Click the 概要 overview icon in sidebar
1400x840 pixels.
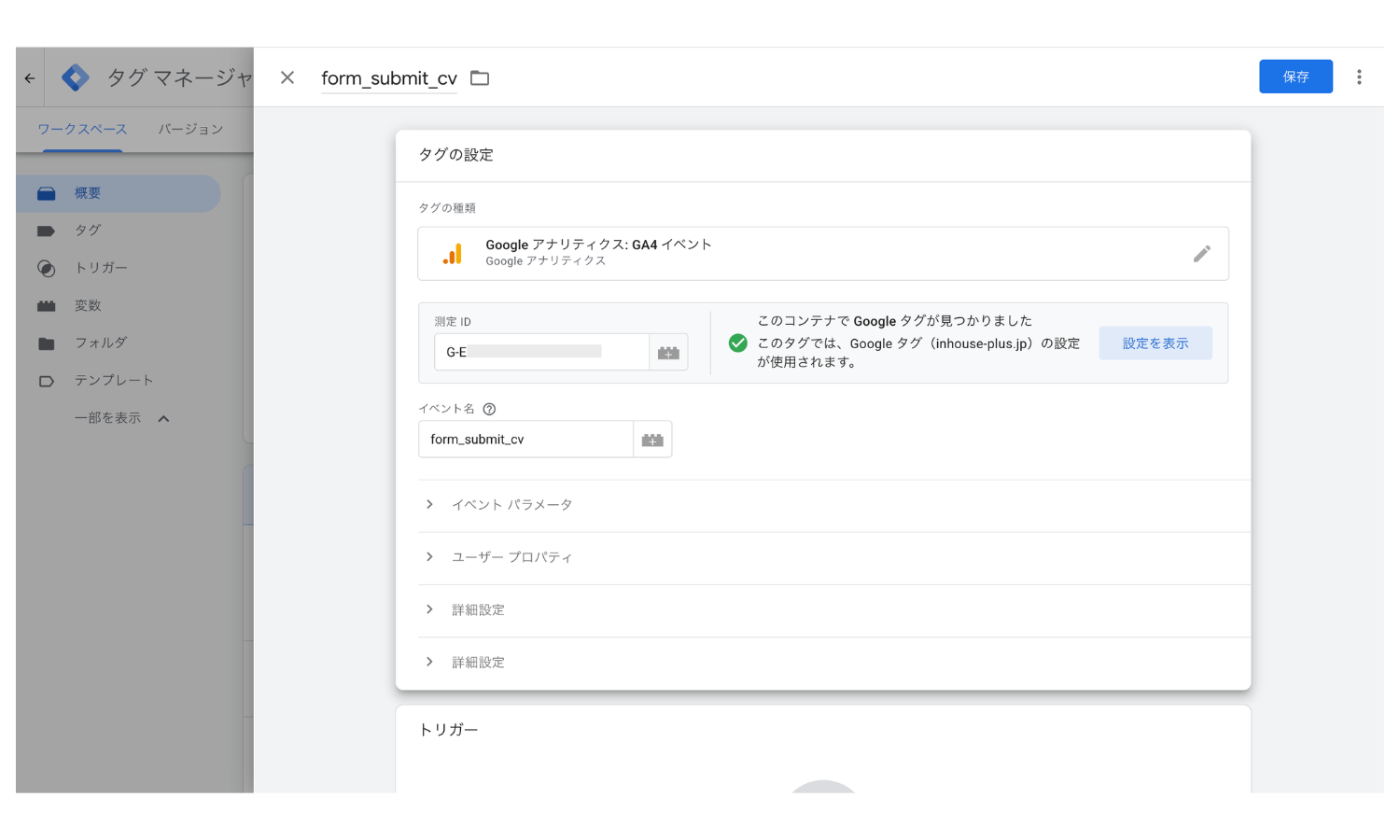47,193
